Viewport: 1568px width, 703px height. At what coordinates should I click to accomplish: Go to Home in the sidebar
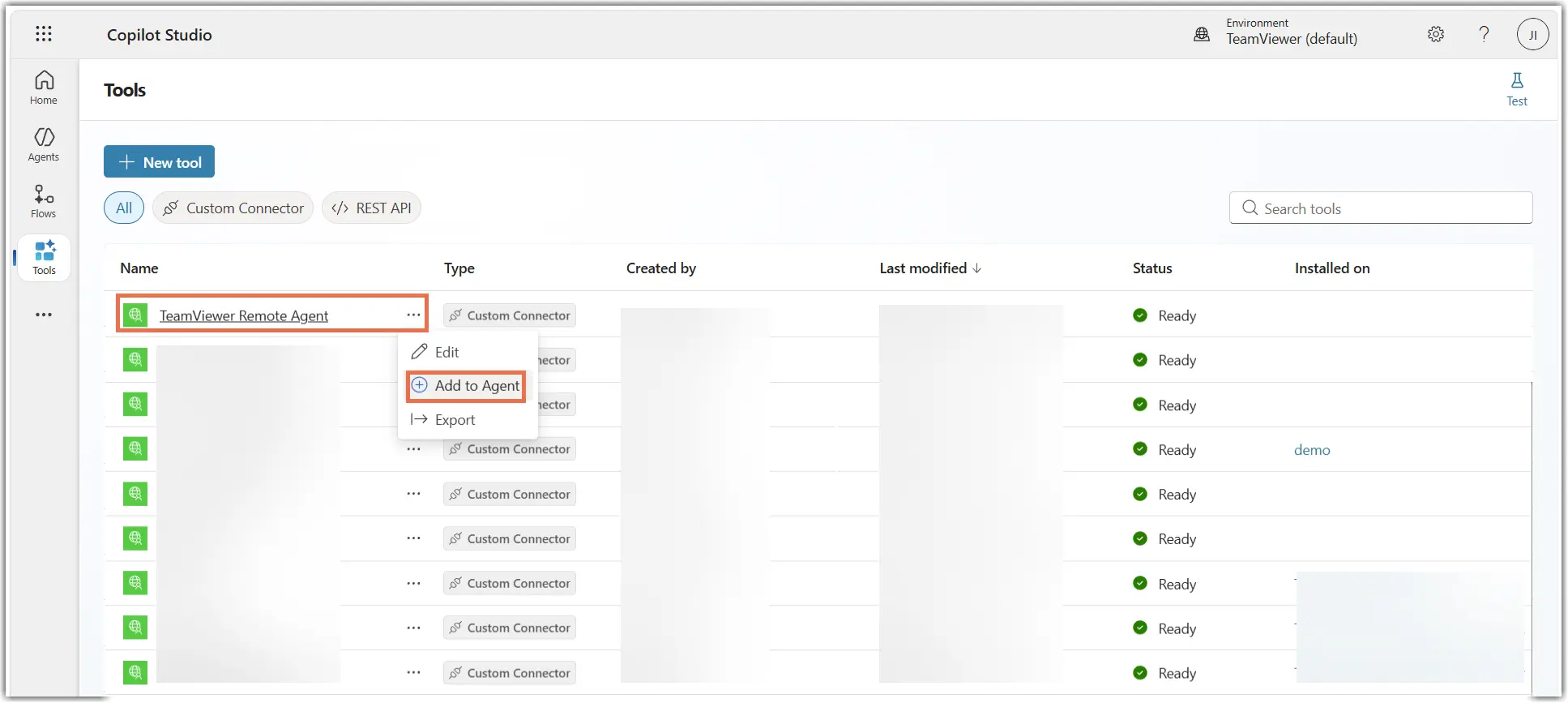tap(44, 88)
